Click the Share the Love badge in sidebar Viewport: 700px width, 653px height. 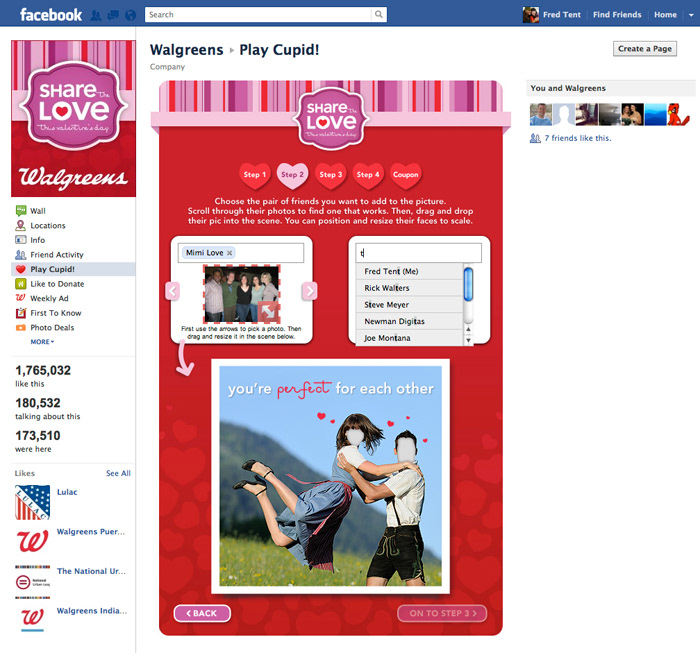point(73,105)
